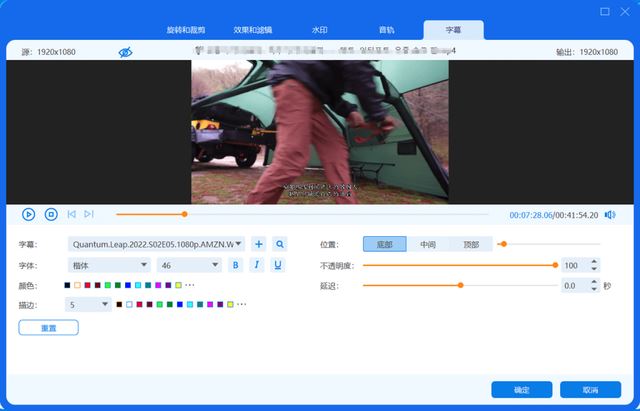
Task: Pick cyan in the 颜色 row
Action: pos(138,285)
